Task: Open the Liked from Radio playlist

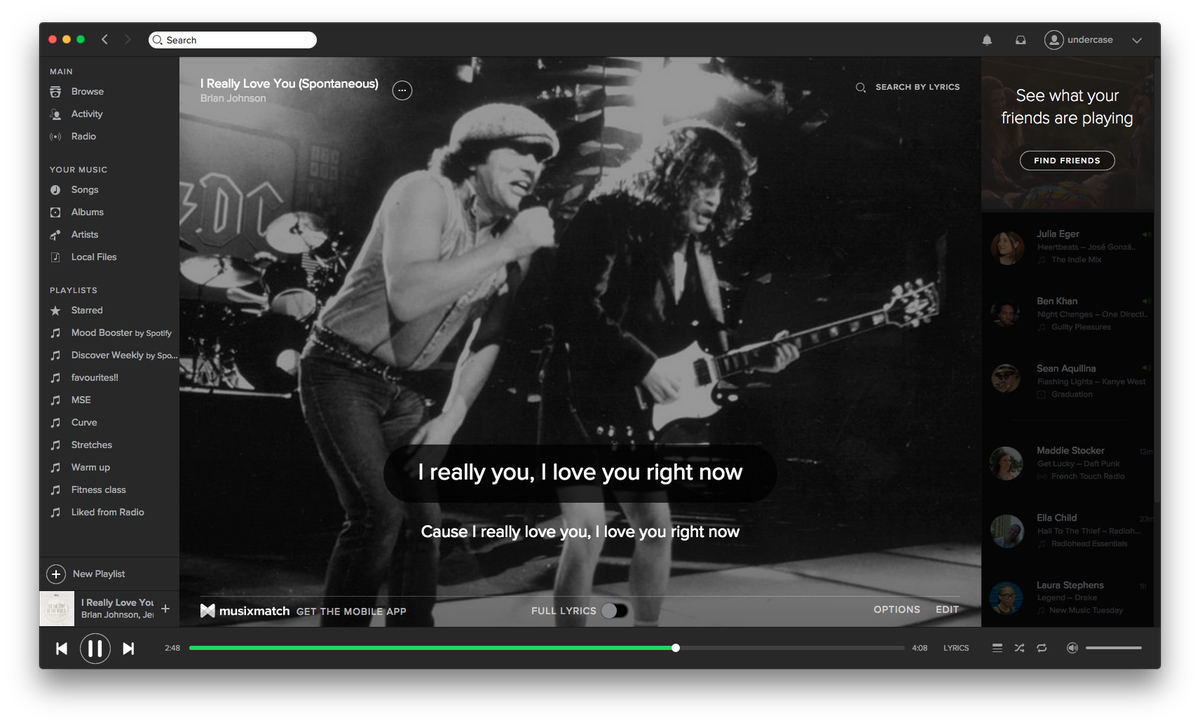Action: pyautogui.click(x=108, y=512)
